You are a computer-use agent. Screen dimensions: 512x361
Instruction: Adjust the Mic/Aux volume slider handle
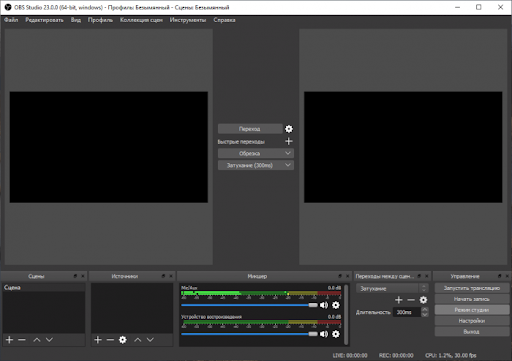pos(313,305)
